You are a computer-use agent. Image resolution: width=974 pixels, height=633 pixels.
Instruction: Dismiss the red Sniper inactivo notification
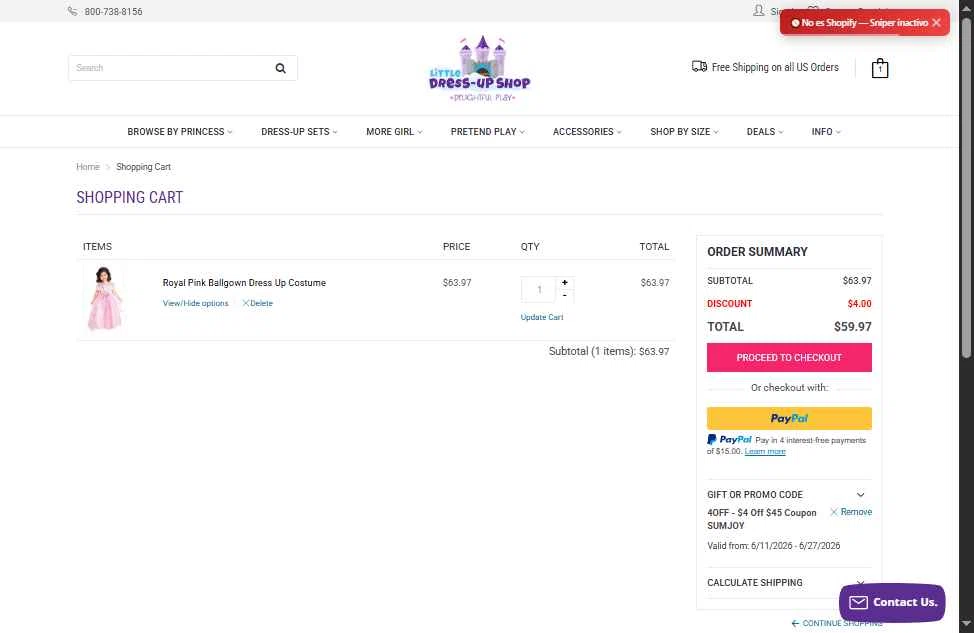coord(936,22)
